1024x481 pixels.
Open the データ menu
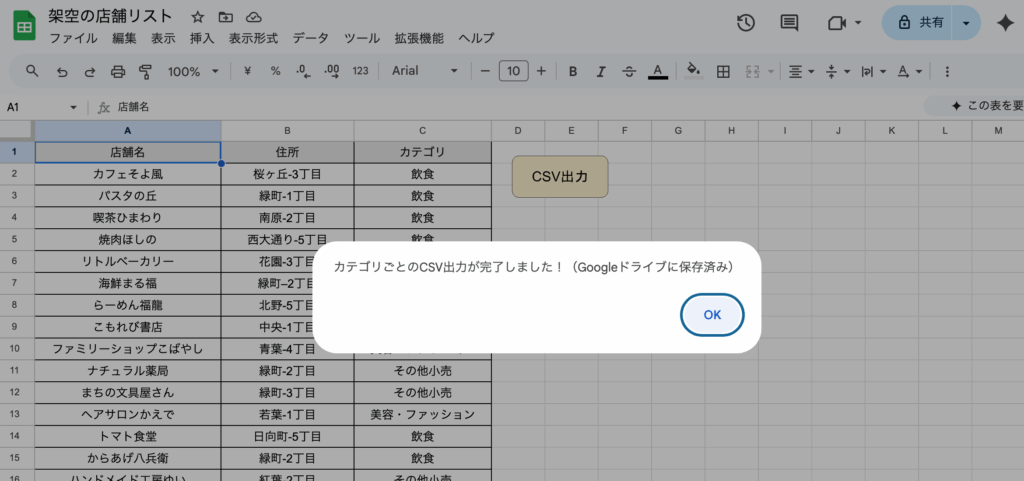point(311,38)
